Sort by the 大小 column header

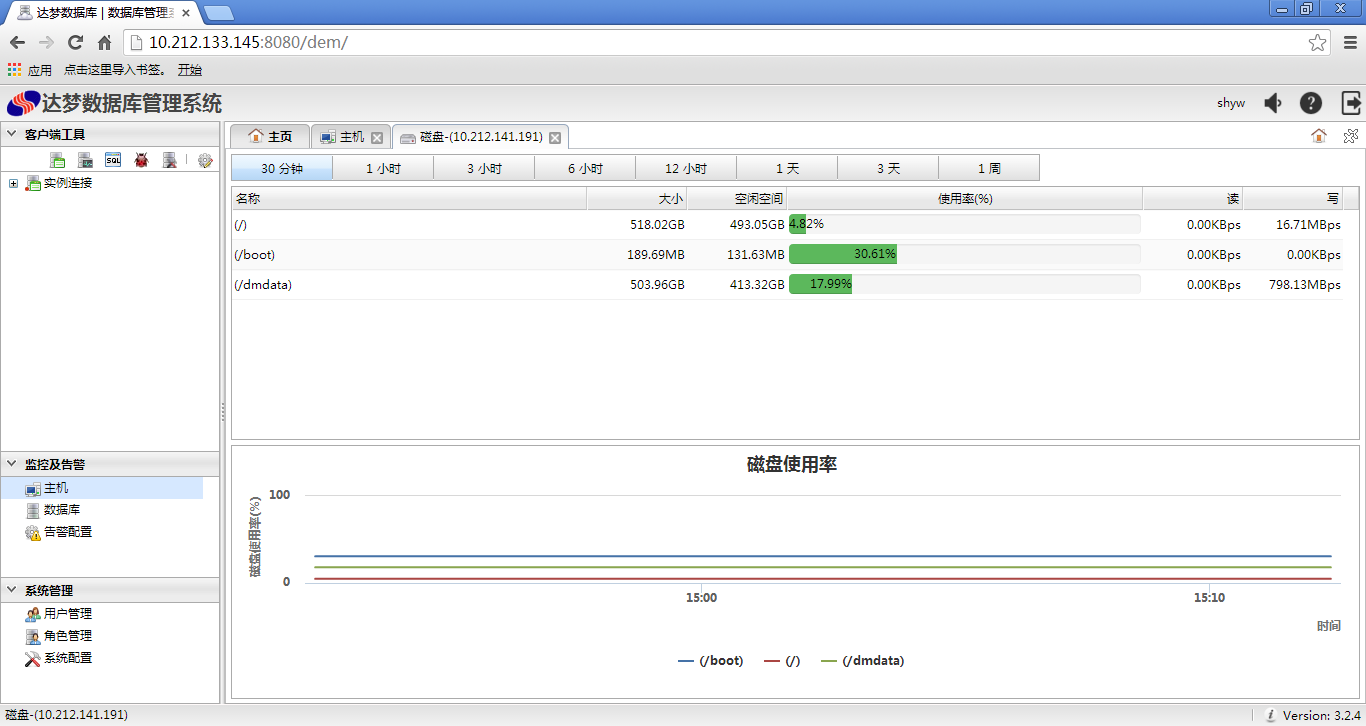click(637, 198)
